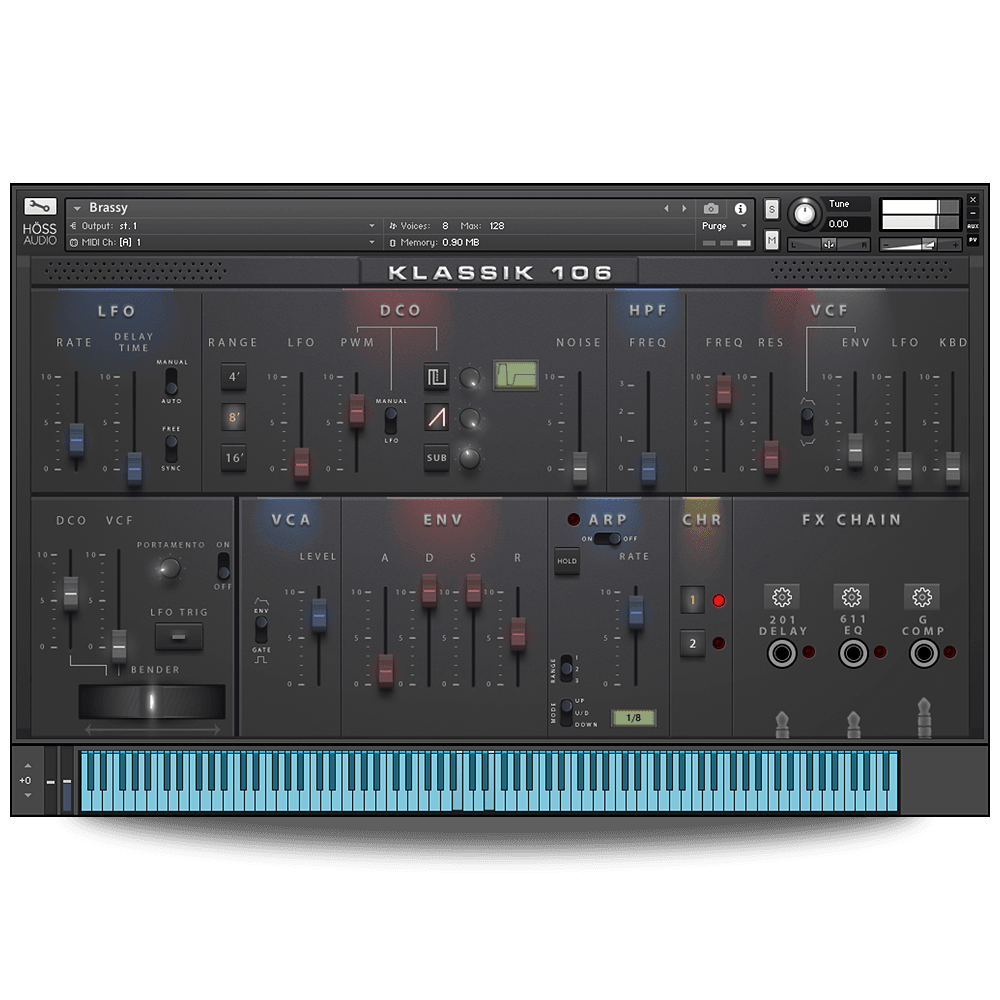Click the Bender ribbon strip
1000x1000 pixels.
(152, 702)
